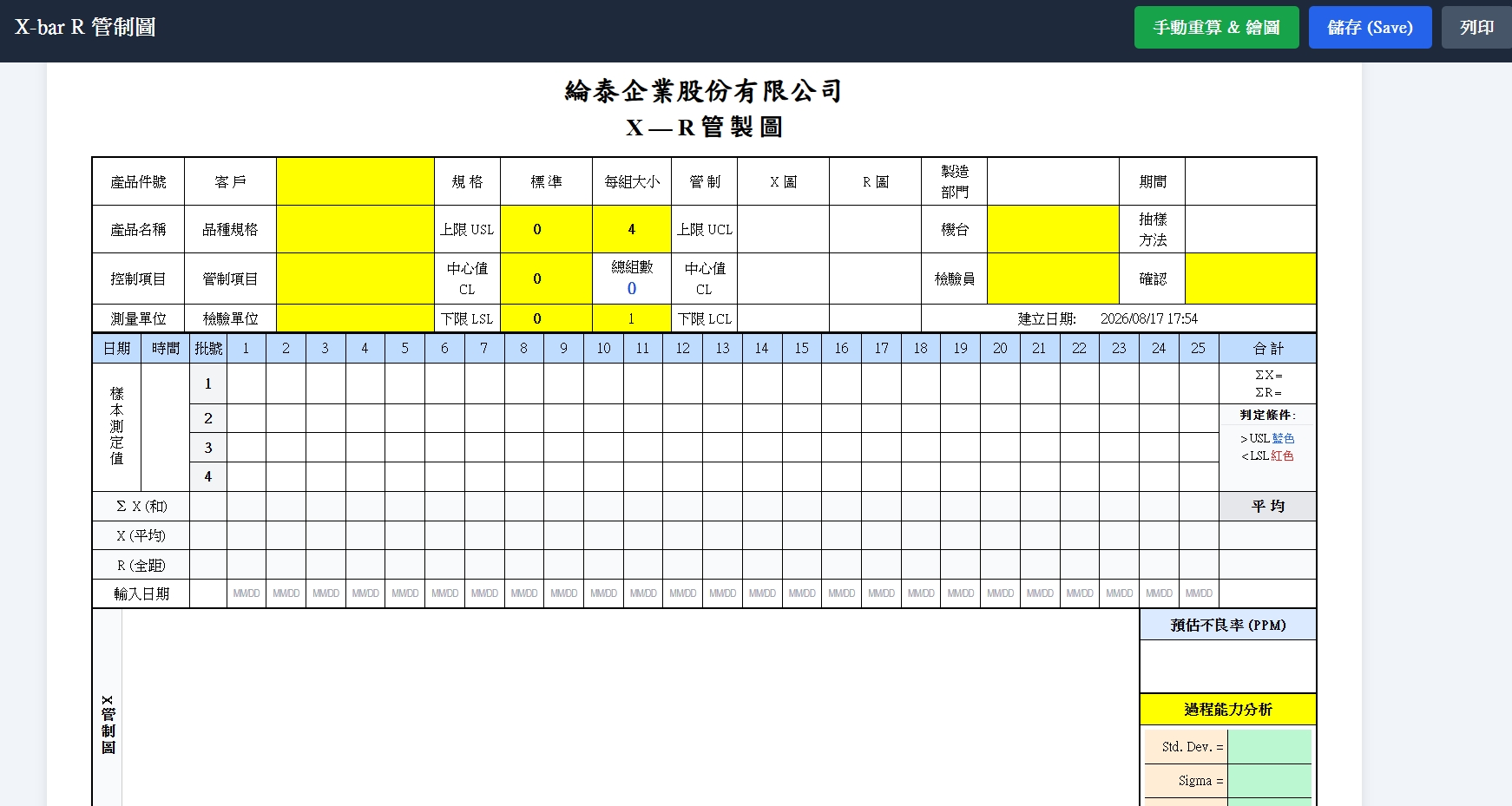Screen dimensions: 1512x806
Task: Click the 平均 header cell
Action: [x=1267, y=506]
